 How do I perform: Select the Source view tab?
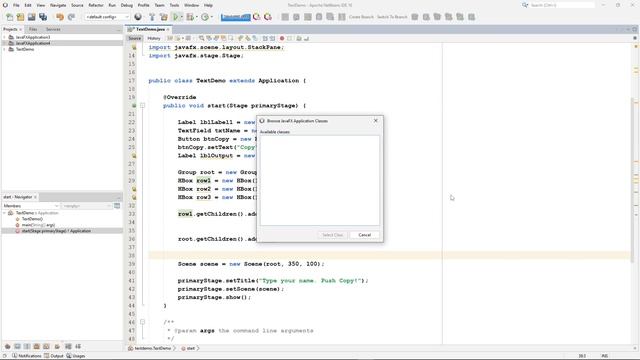click(x=135, y=38)
